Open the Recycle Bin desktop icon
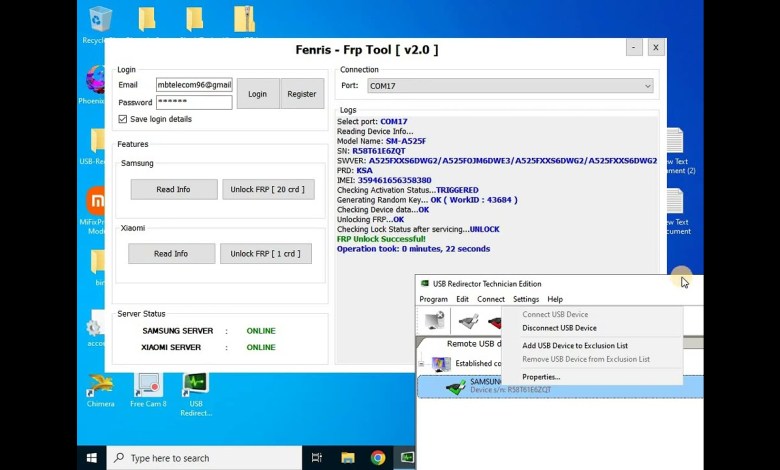 point(100,20)
